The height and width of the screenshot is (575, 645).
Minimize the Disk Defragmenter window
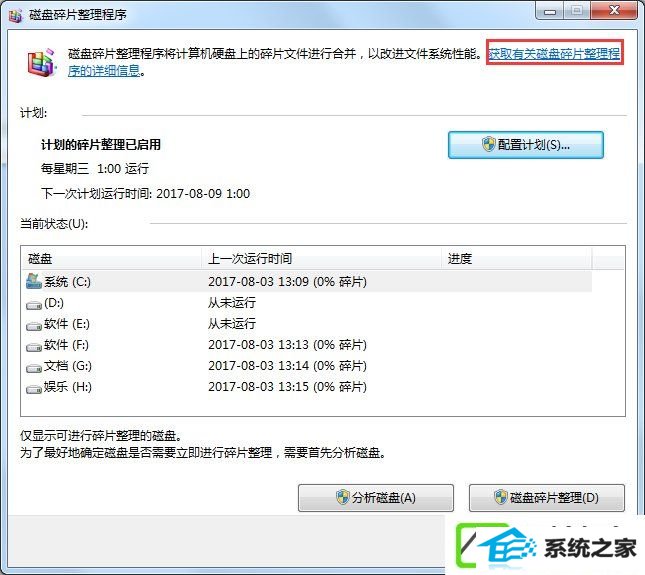[x=550, y=11]
